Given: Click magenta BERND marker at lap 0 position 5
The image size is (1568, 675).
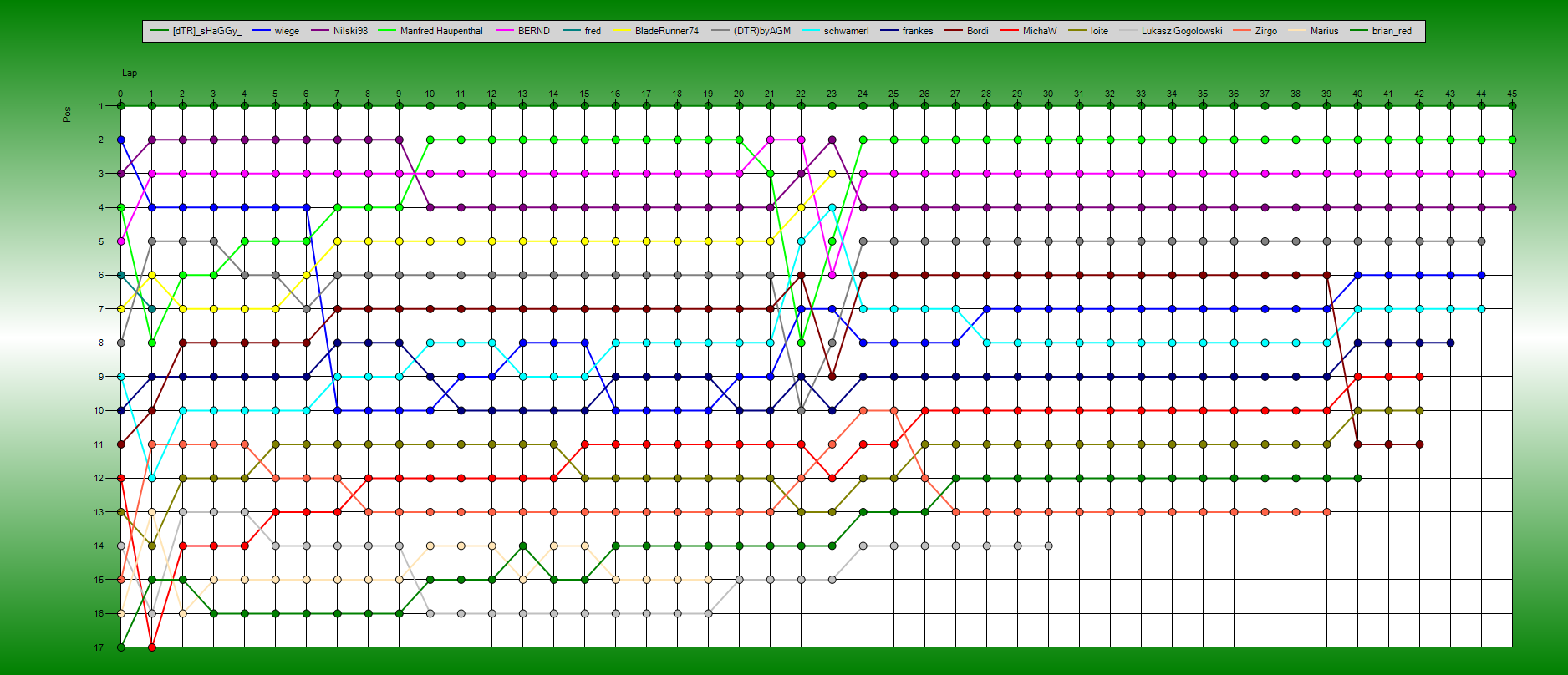Looking at the screenshot, I should 121,241.
